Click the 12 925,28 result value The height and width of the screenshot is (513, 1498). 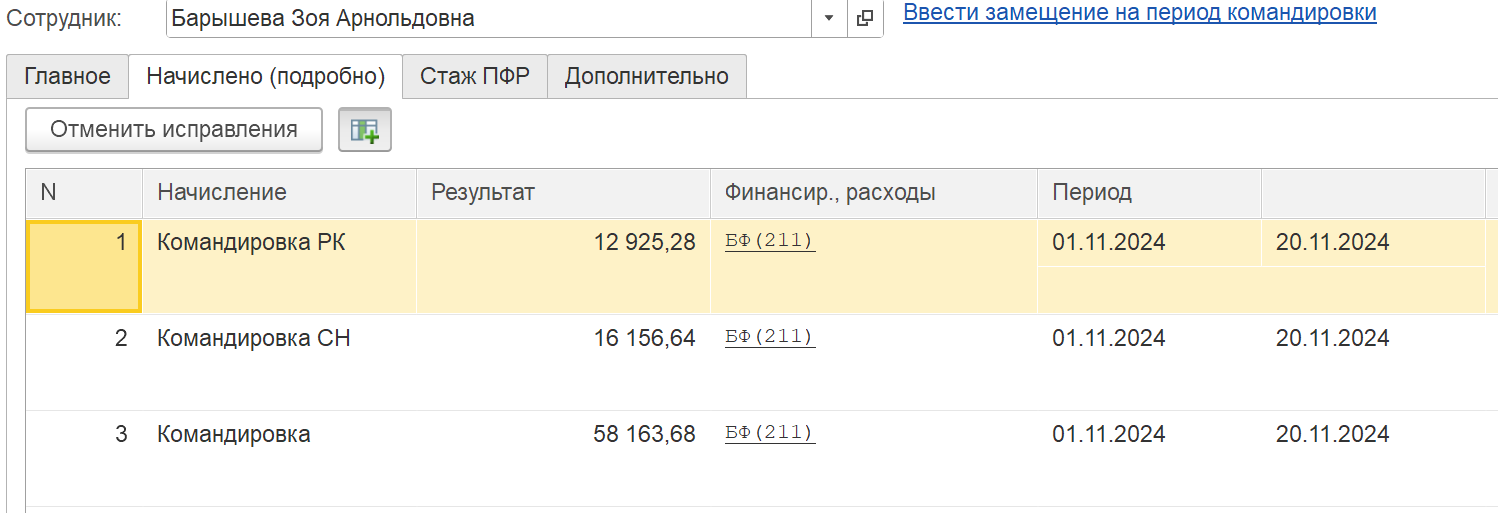(643, 243)
